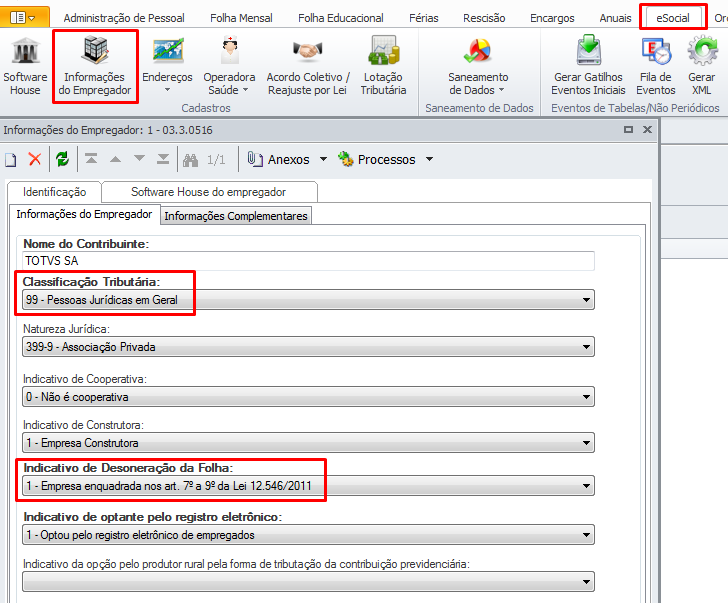Image resolution: width=728 pixels, height=603 pixels.
Task: Open Saneamento de Dados ribbon button
Action: click(x=478, y=66)
